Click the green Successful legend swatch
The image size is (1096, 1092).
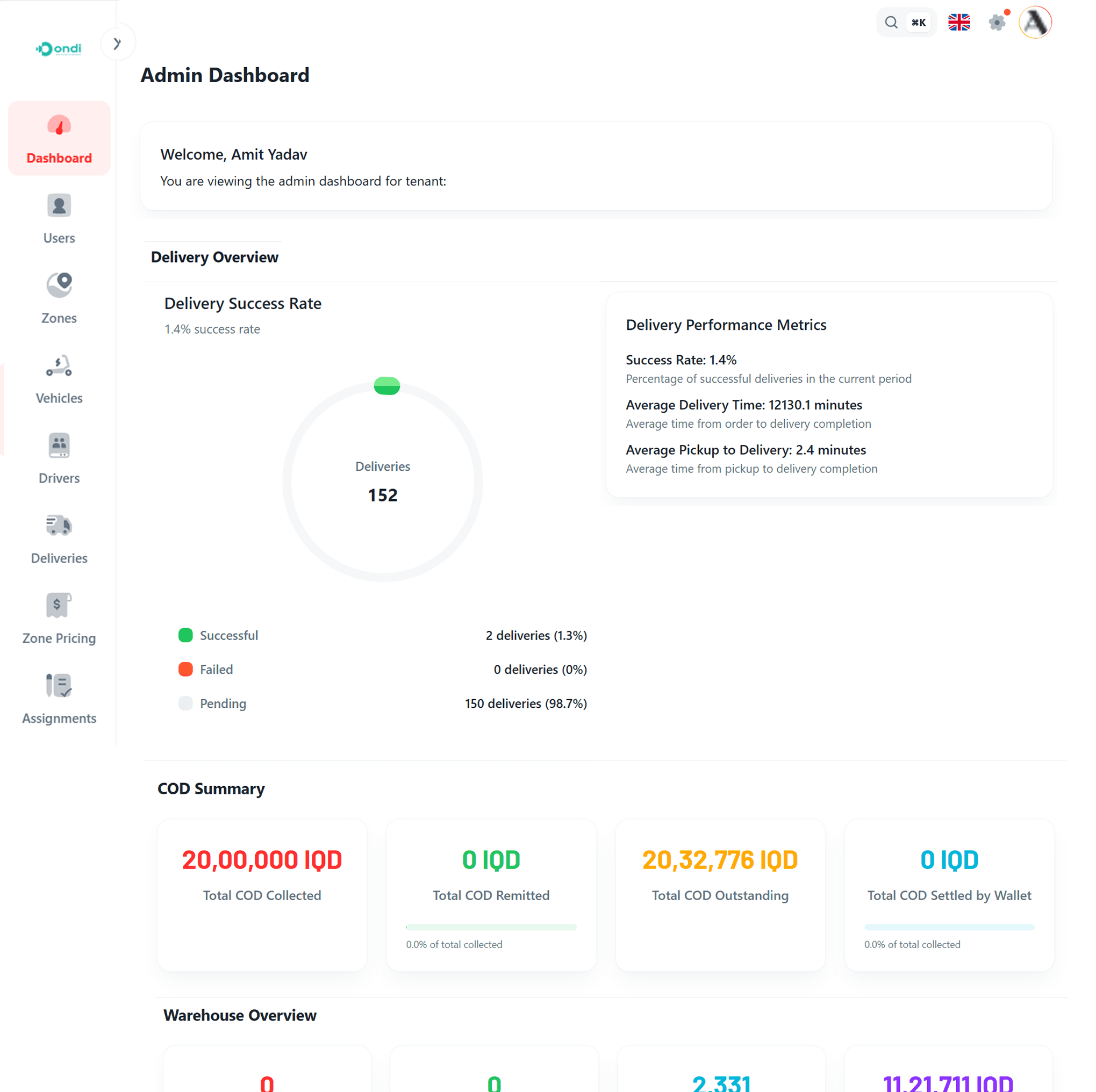185,635
